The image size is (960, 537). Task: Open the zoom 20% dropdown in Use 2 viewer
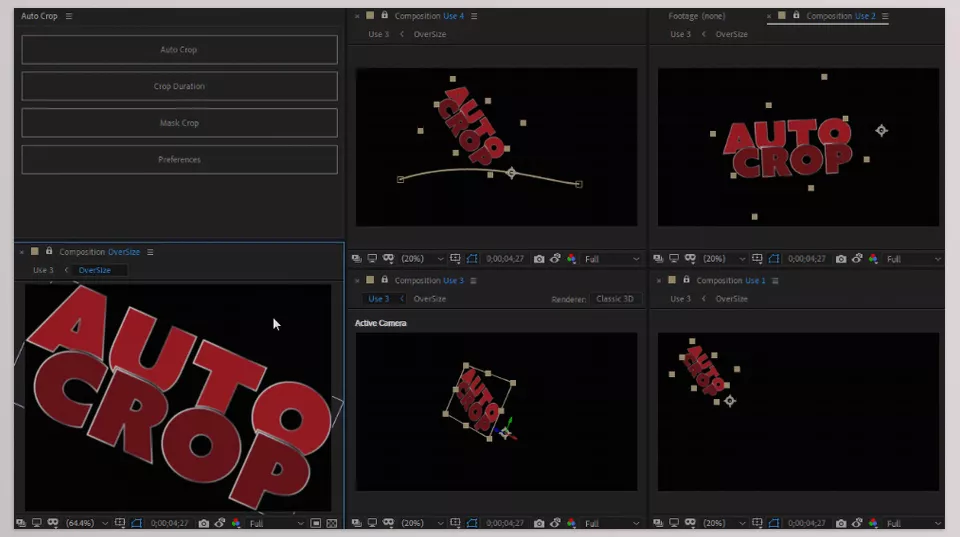724,259
